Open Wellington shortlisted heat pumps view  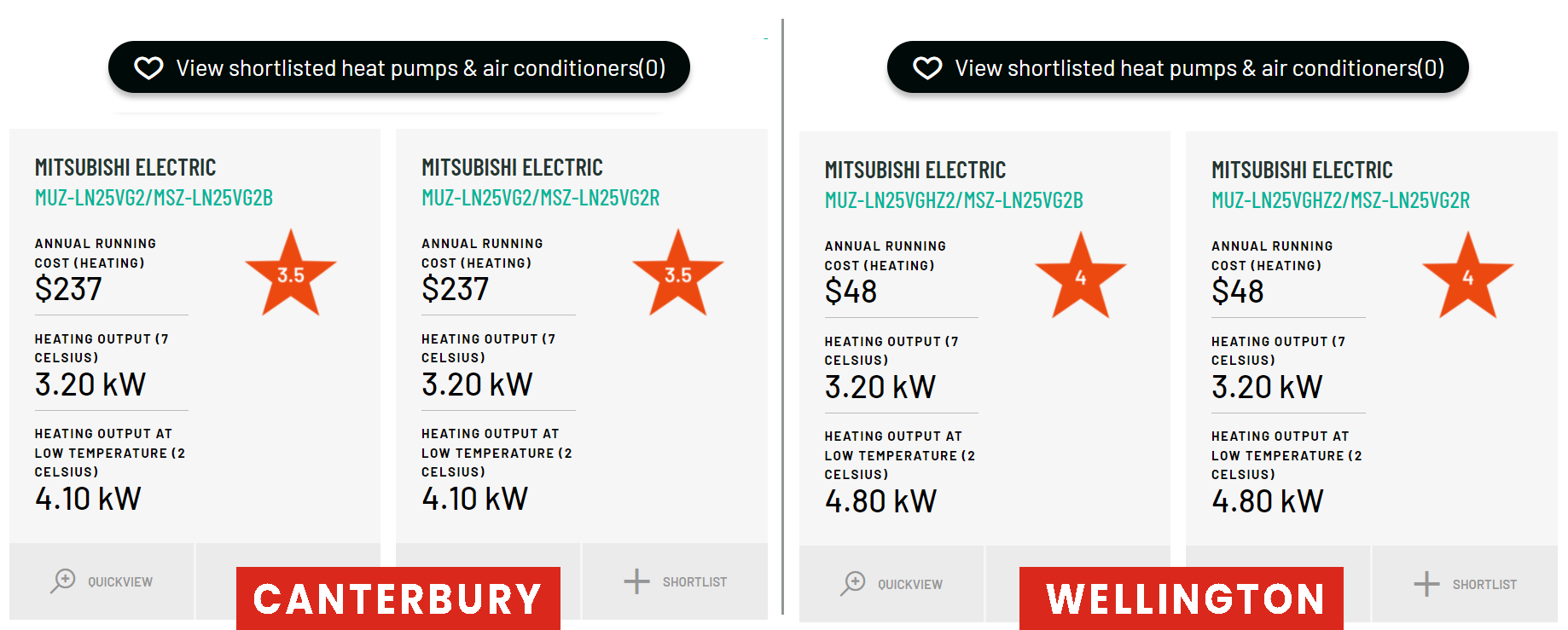[1199, 68]
